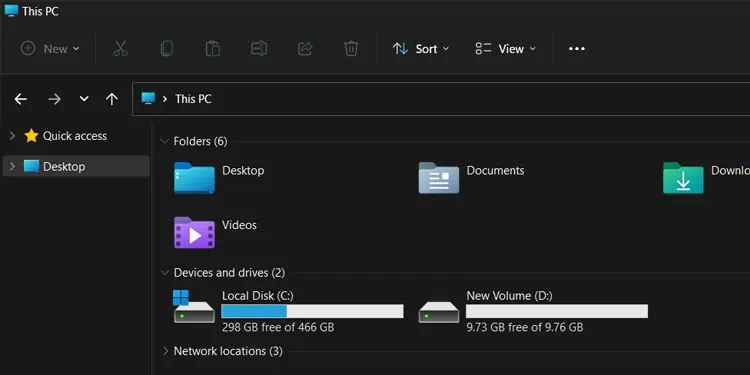Select Quick access in navigation pane
Viewport: 750px width, 375px height.
point(75,136)
